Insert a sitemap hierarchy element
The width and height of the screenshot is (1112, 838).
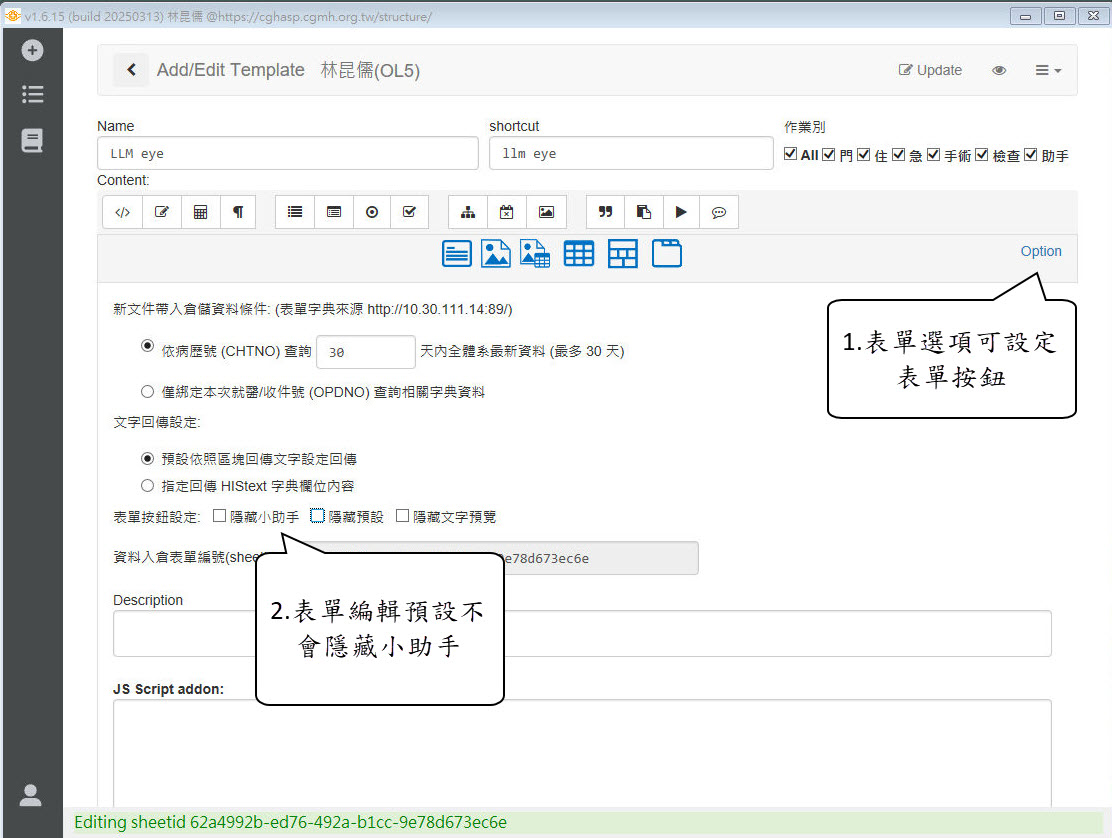coord(467,212)
